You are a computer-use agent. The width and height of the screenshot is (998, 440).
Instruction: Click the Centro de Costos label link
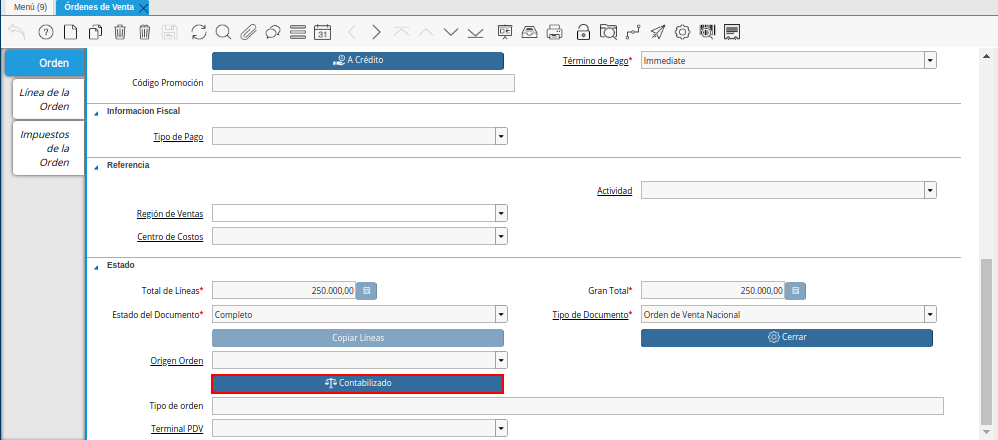[171, 237]
